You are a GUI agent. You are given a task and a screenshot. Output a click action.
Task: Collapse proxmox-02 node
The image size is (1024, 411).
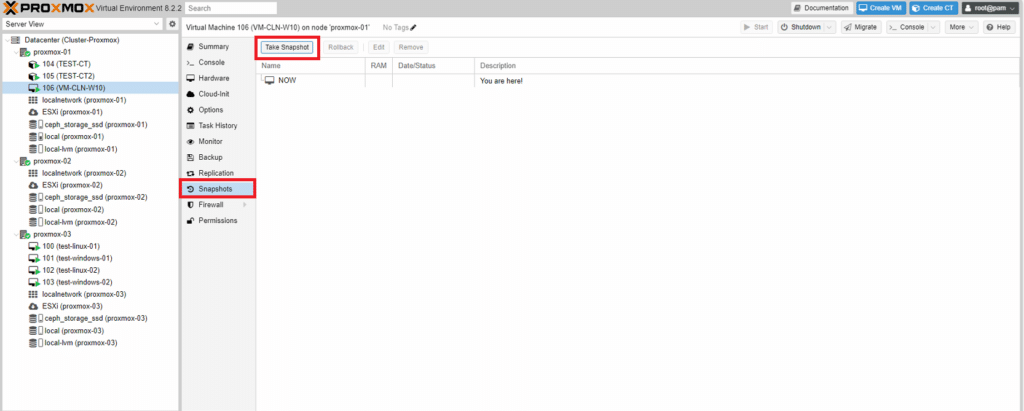pos(14,161)
